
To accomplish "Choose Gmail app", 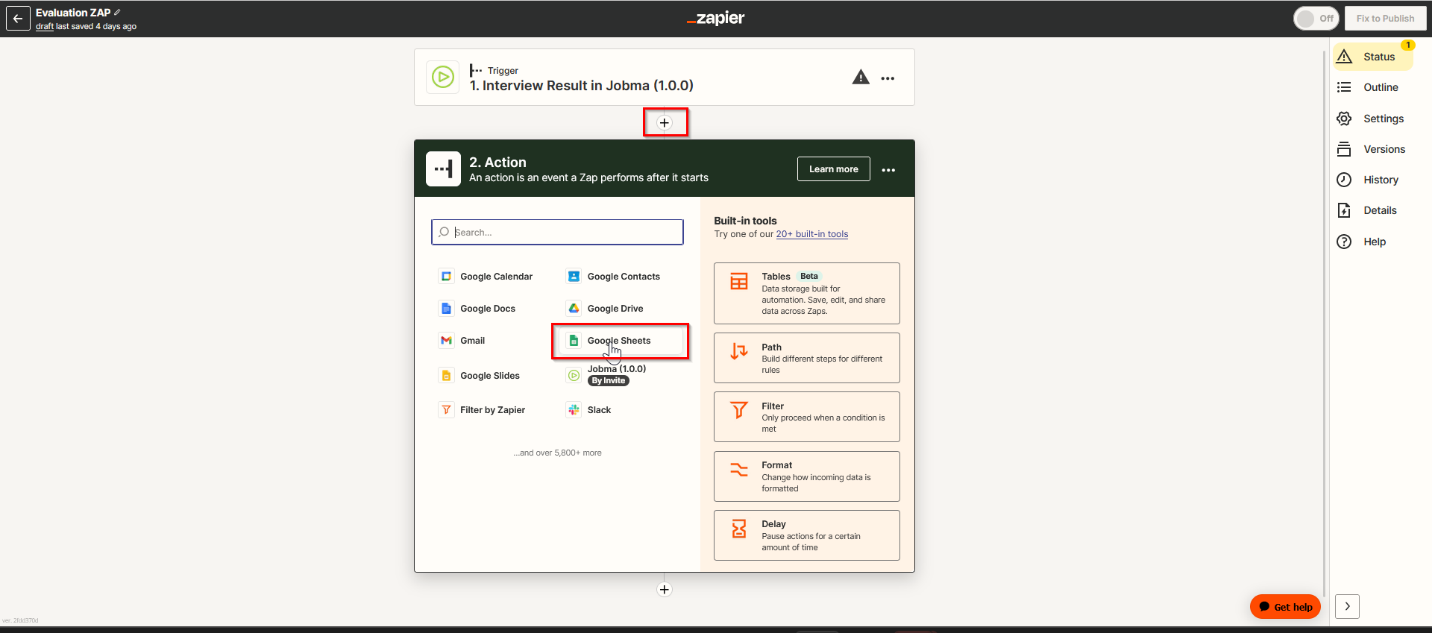I will pyautogui.click(x=463, y=340).
